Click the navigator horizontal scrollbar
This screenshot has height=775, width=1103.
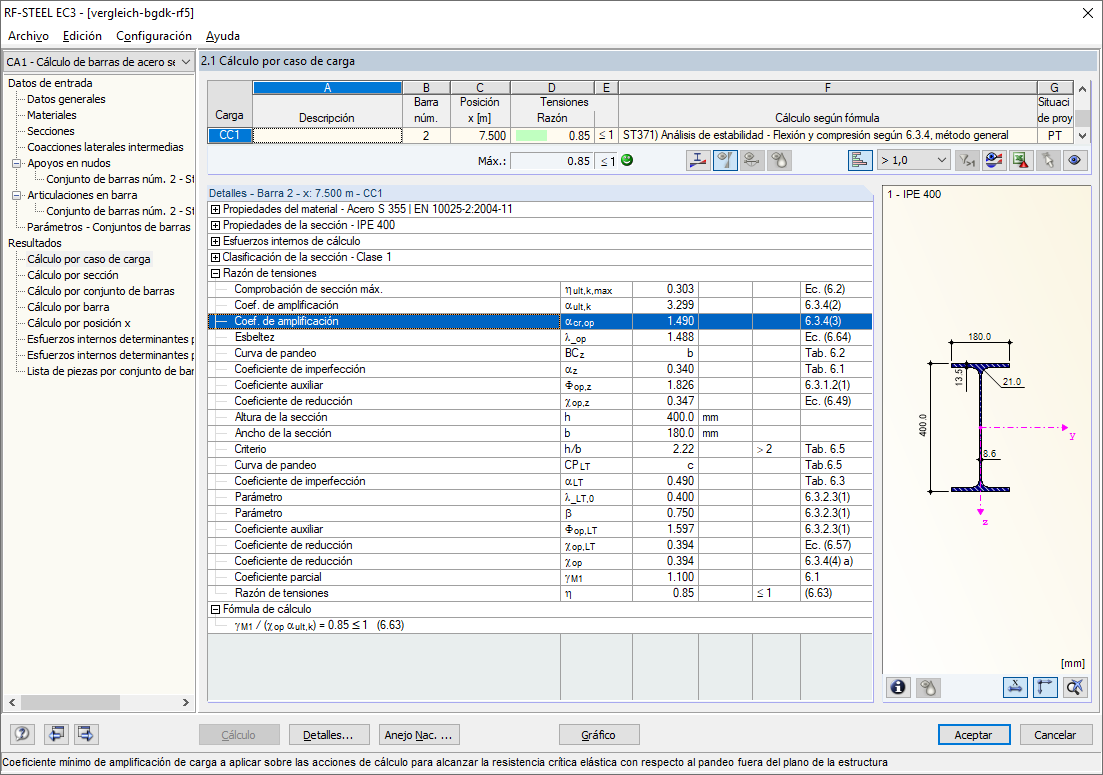(x=70, y=703)
